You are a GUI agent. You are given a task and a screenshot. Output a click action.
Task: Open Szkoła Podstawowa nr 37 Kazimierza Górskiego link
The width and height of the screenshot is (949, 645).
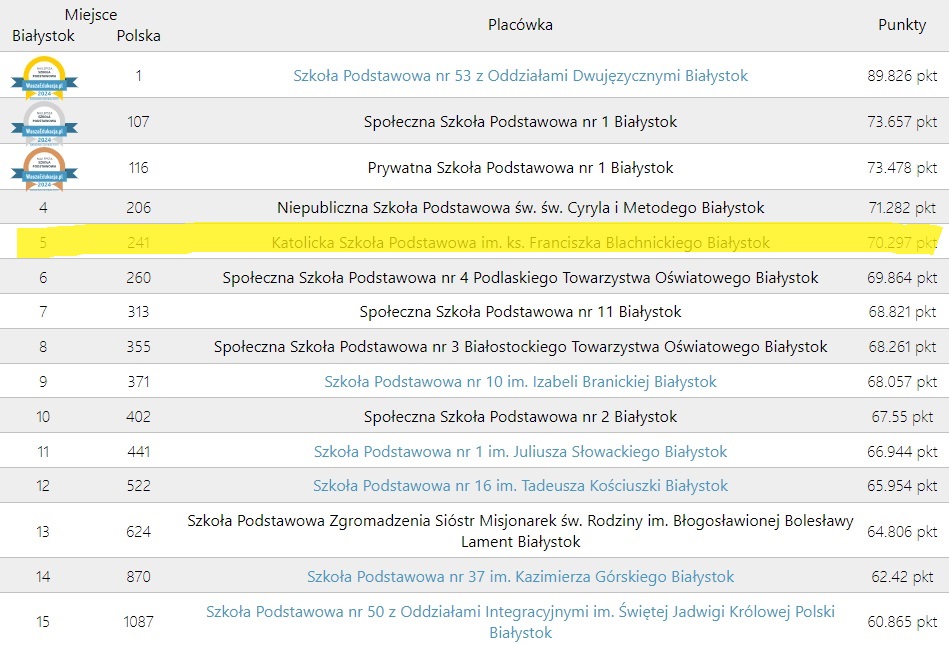(520, 577)
